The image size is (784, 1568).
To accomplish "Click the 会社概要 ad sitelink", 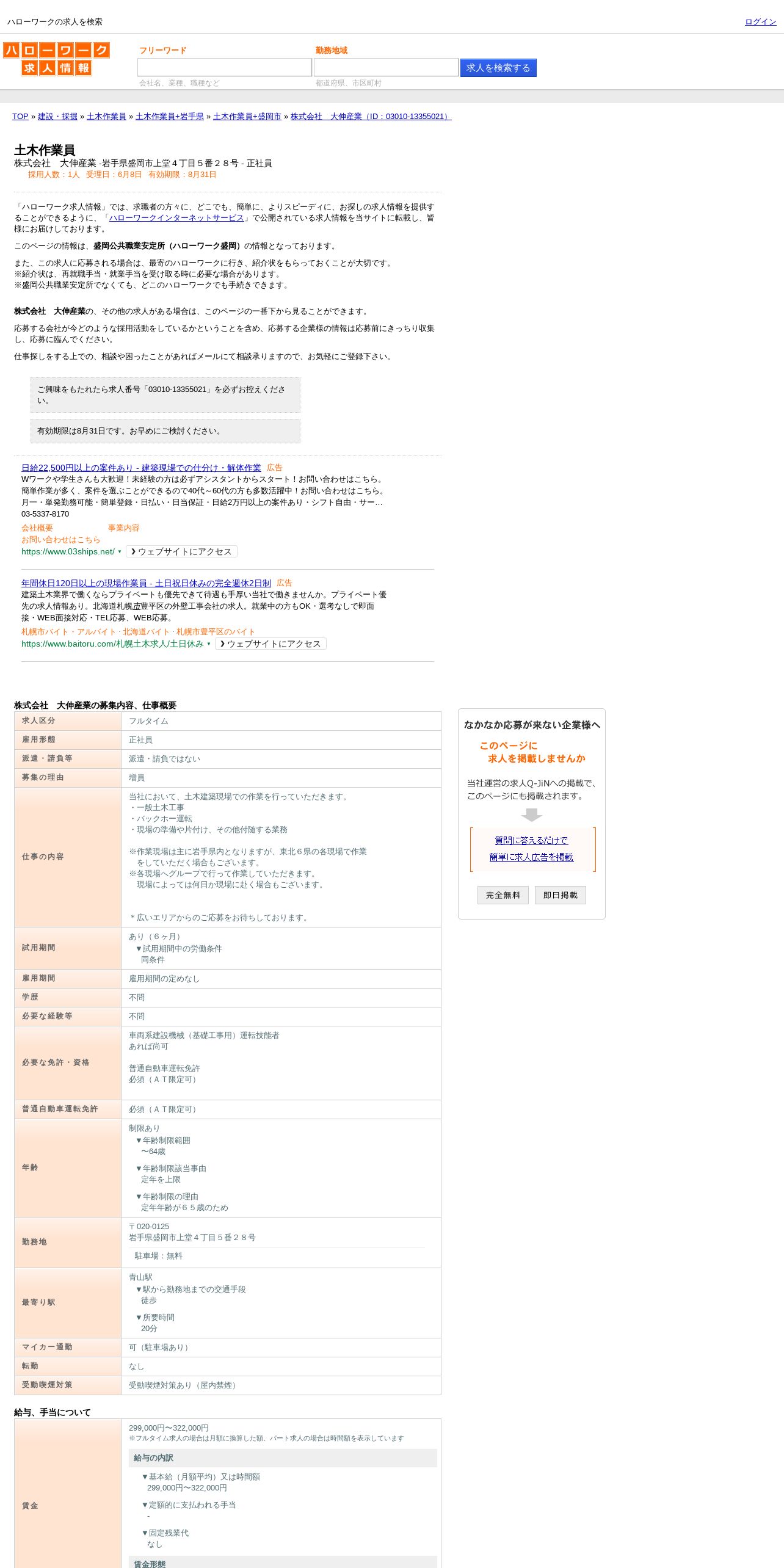I will point(37,528).
